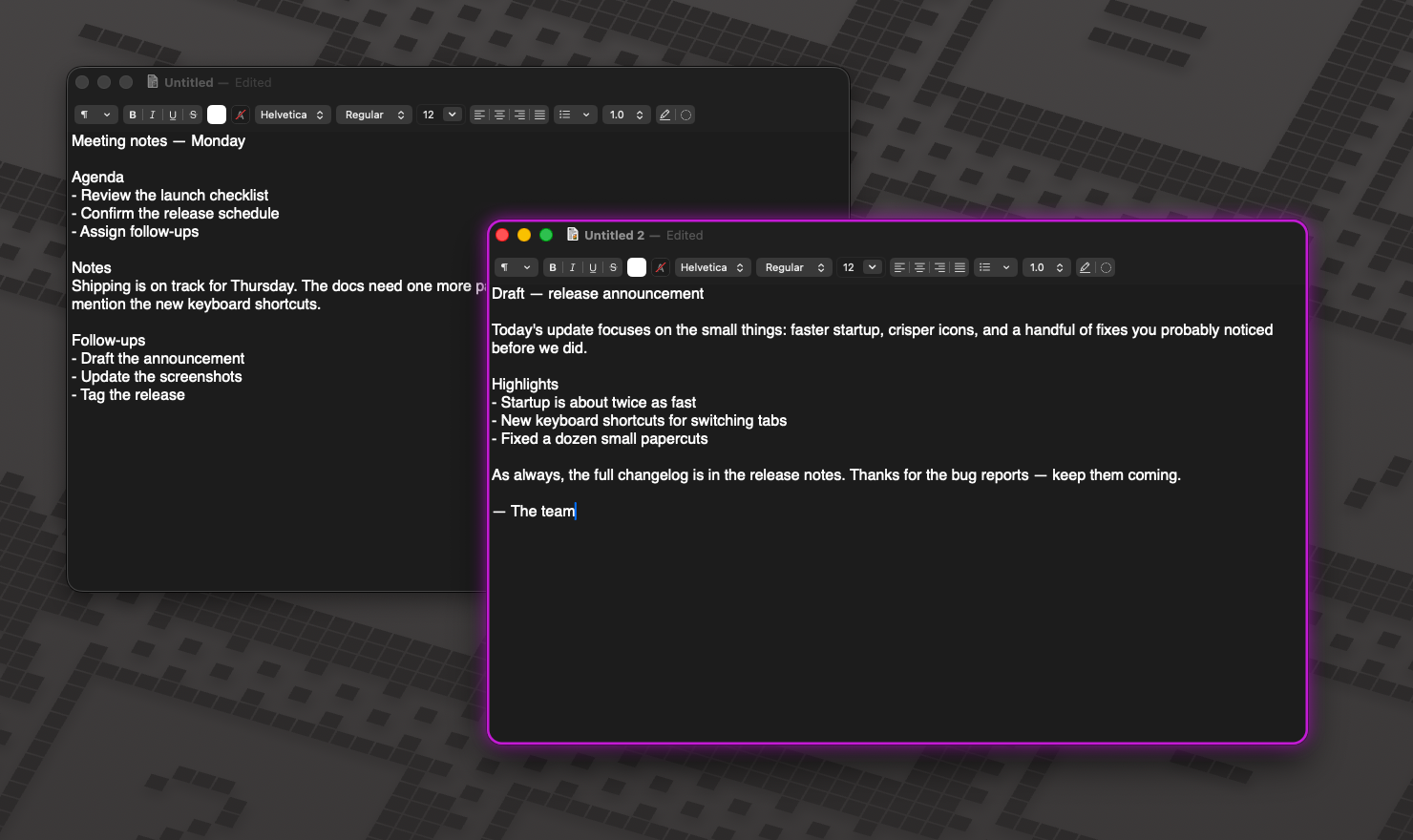Click the pen markup icon in Untitled 2
Image resolution: width=1413 pixels, height=840 pixels.
pos(1086,267)
